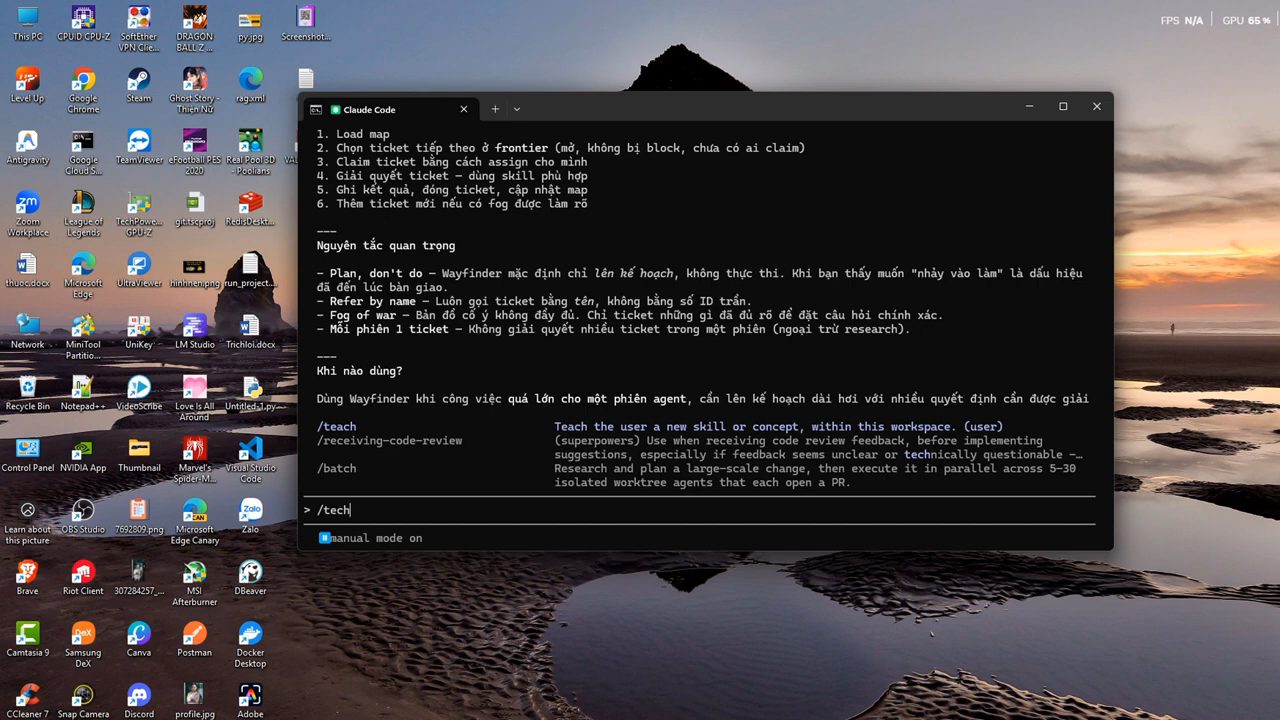Select the Zalo desktop icon

[250, 516]
